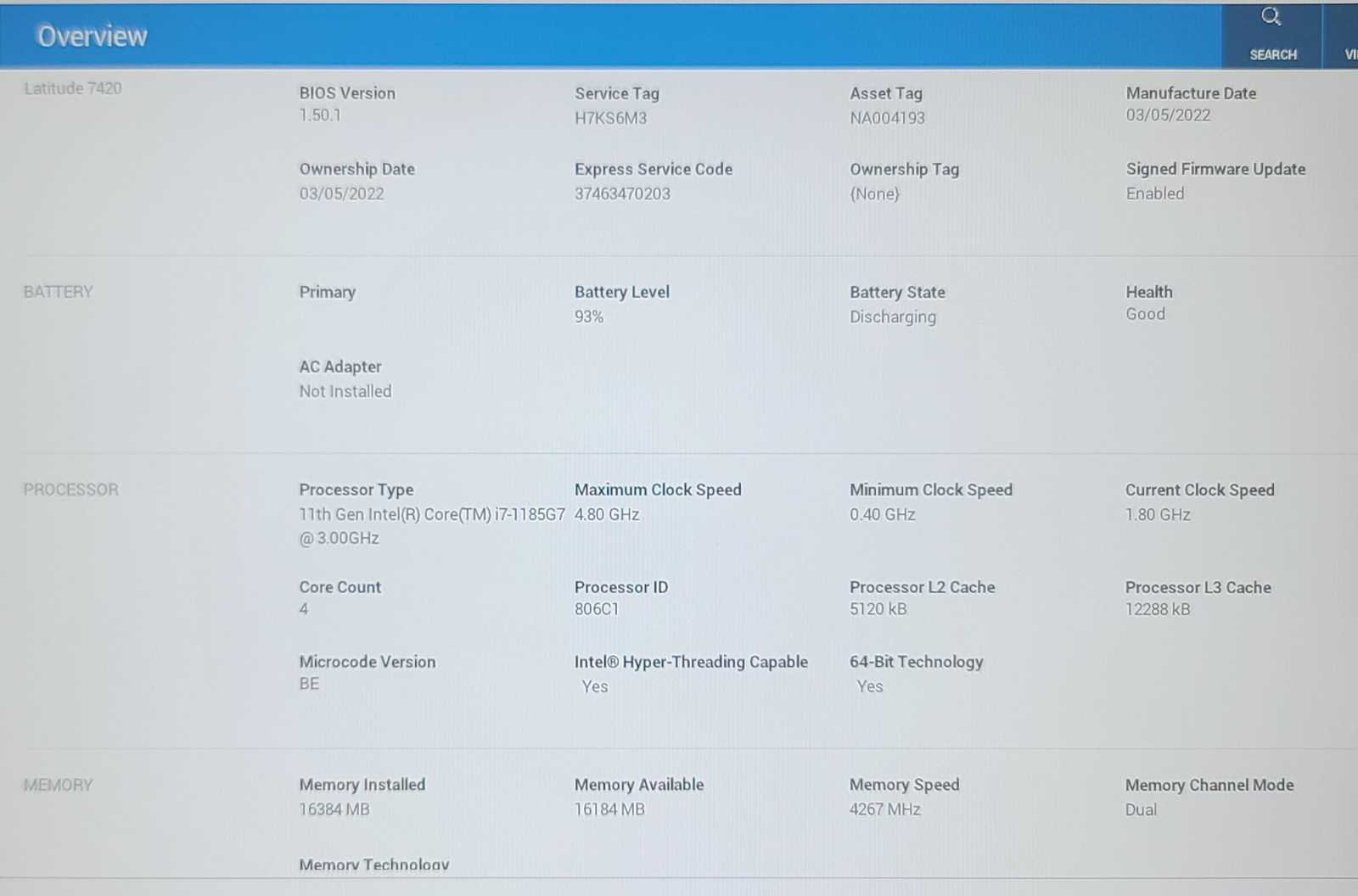Click Maximum Clock Speed 4.80 GHz
Viewport: 1358px width, 896px height.
[x=607, y=514]
